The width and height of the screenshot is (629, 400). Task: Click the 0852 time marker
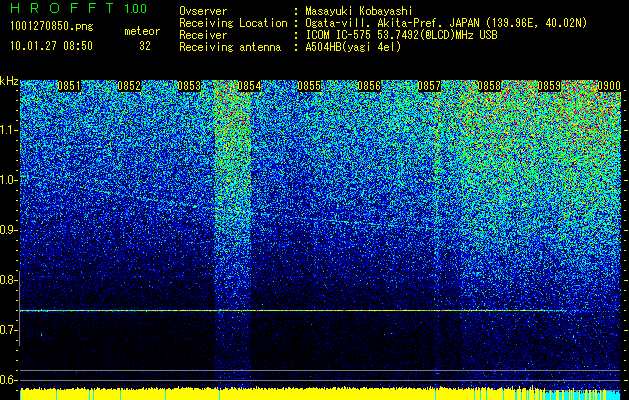pyautogui.click(x=129, y=86)
